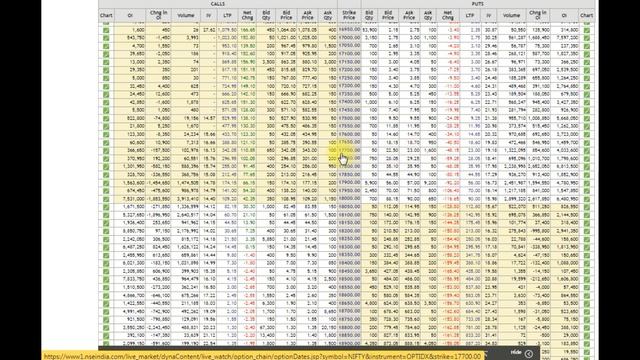
Task: Open calls chart icon for strike 17500.00
Action: pos(106,118)
